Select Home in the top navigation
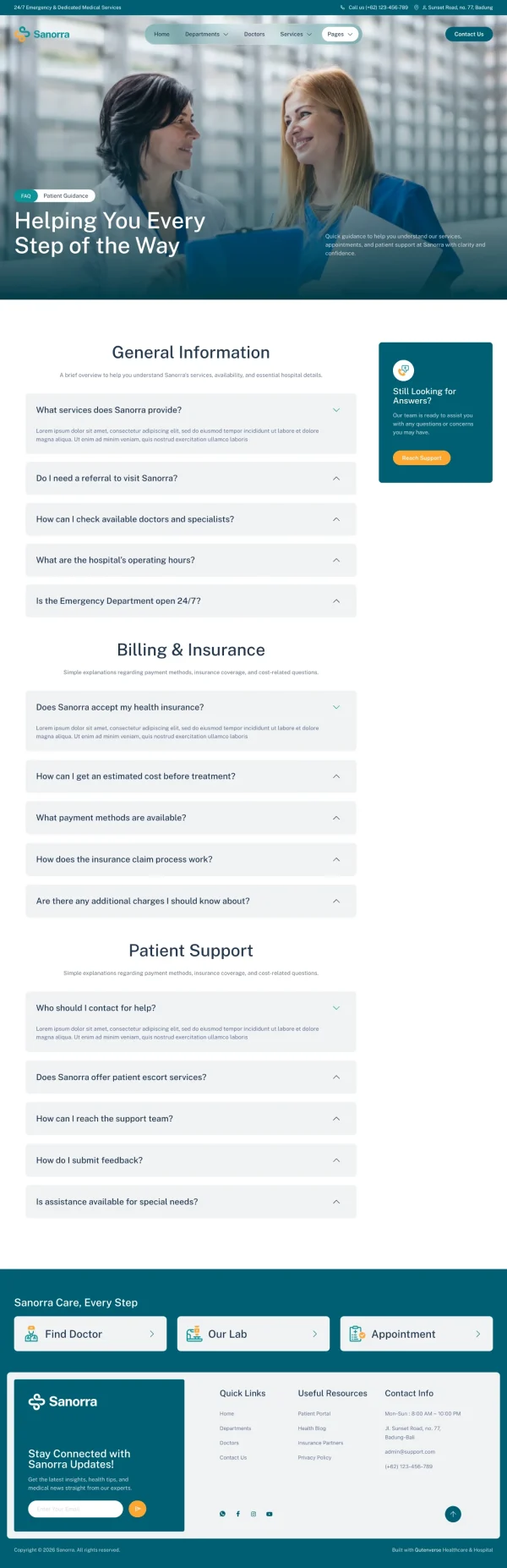507x1568 pixels. [x=161, y=35]
